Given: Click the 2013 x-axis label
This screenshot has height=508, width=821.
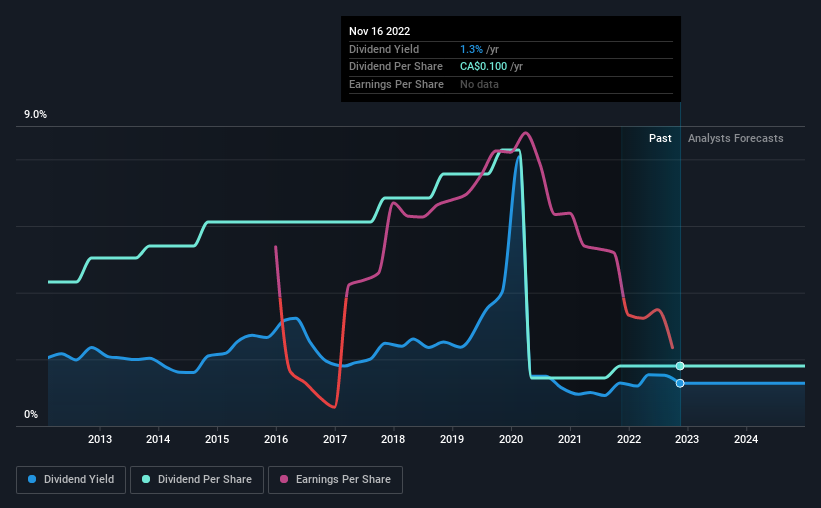Looking at the screenshot, I should coord(99,439).
